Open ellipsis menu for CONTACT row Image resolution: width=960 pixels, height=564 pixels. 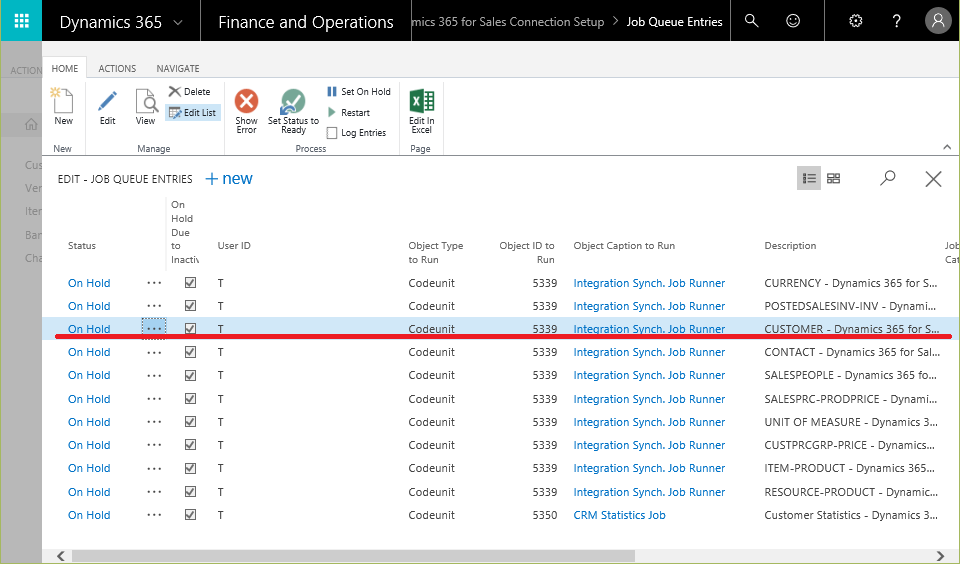[x=154, y=352]
